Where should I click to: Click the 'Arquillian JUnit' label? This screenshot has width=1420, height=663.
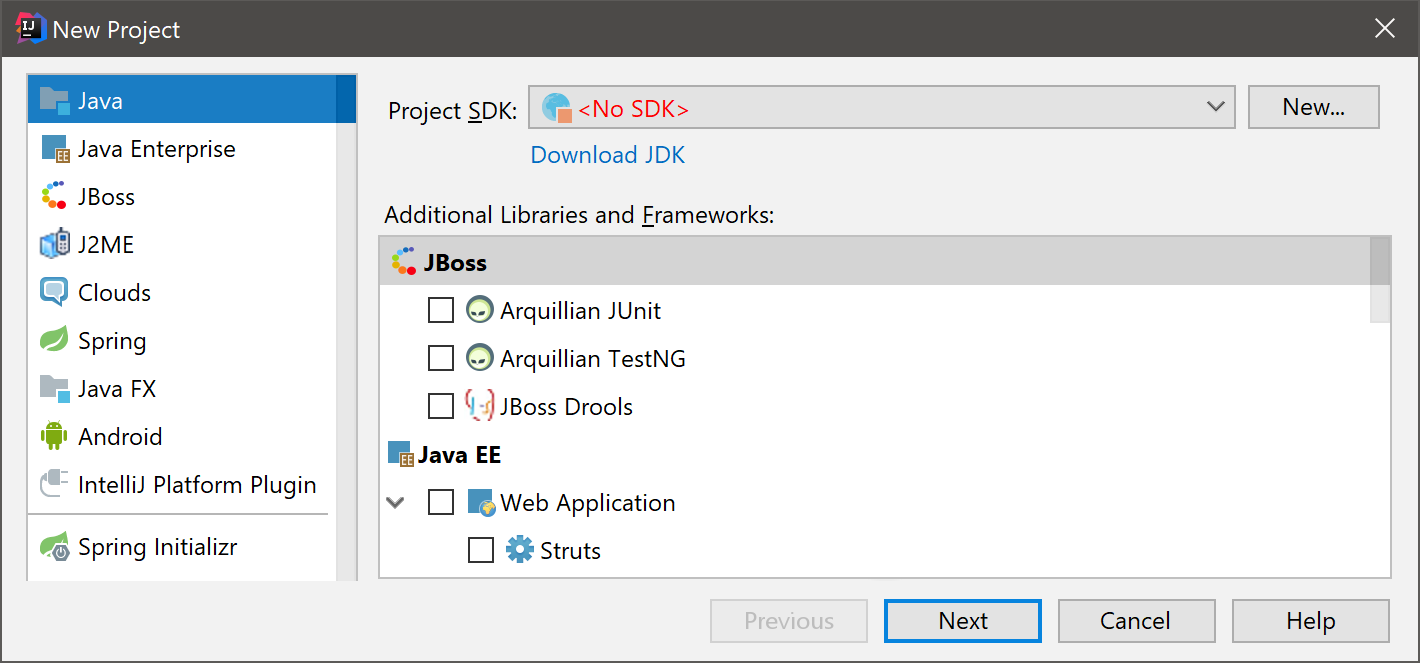coord(580,311)
